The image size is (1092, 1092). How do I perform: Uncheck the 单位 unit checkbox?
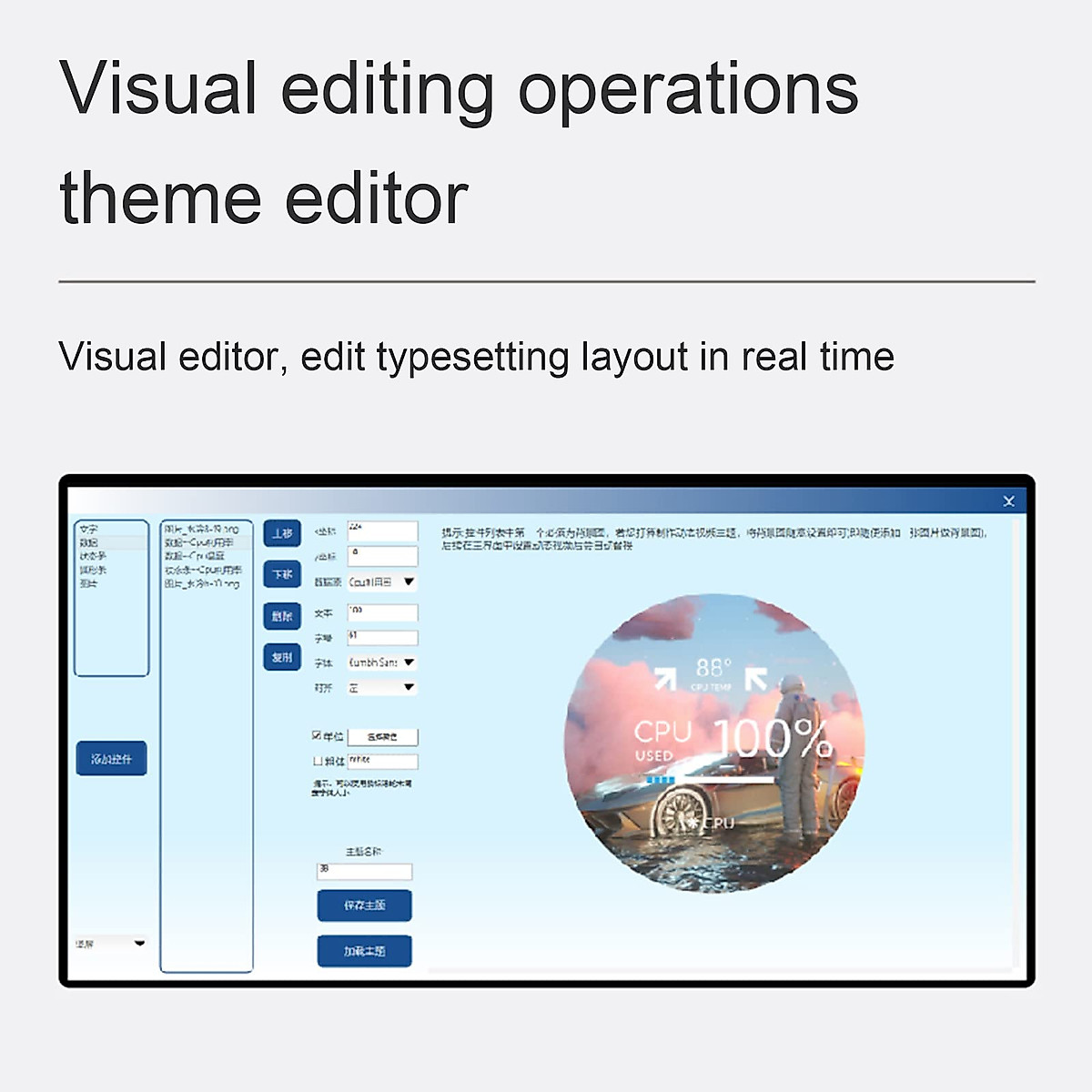click(317, 735)
